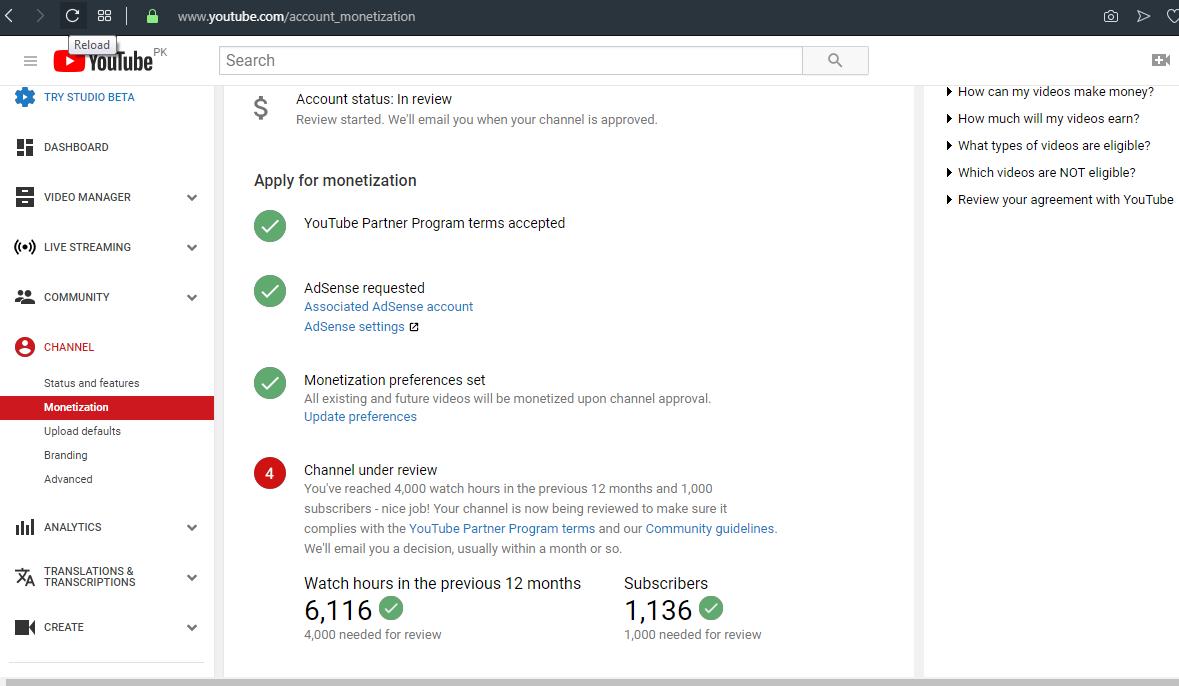Open Advanced channel settings

coord(68,480)
